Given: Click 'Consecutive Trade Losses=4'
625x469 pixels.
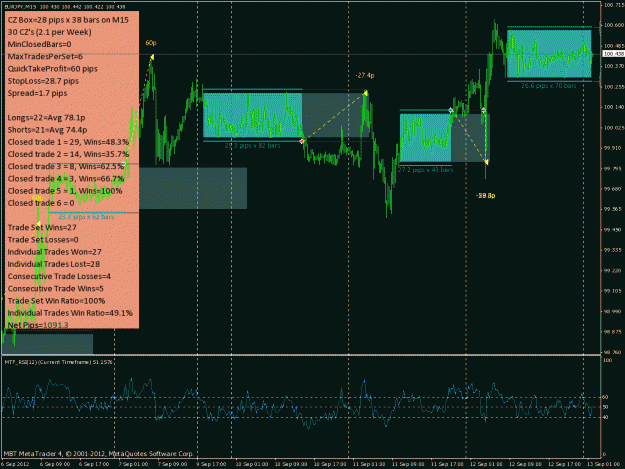Looking at the screenshot, I should pos(59,277).
